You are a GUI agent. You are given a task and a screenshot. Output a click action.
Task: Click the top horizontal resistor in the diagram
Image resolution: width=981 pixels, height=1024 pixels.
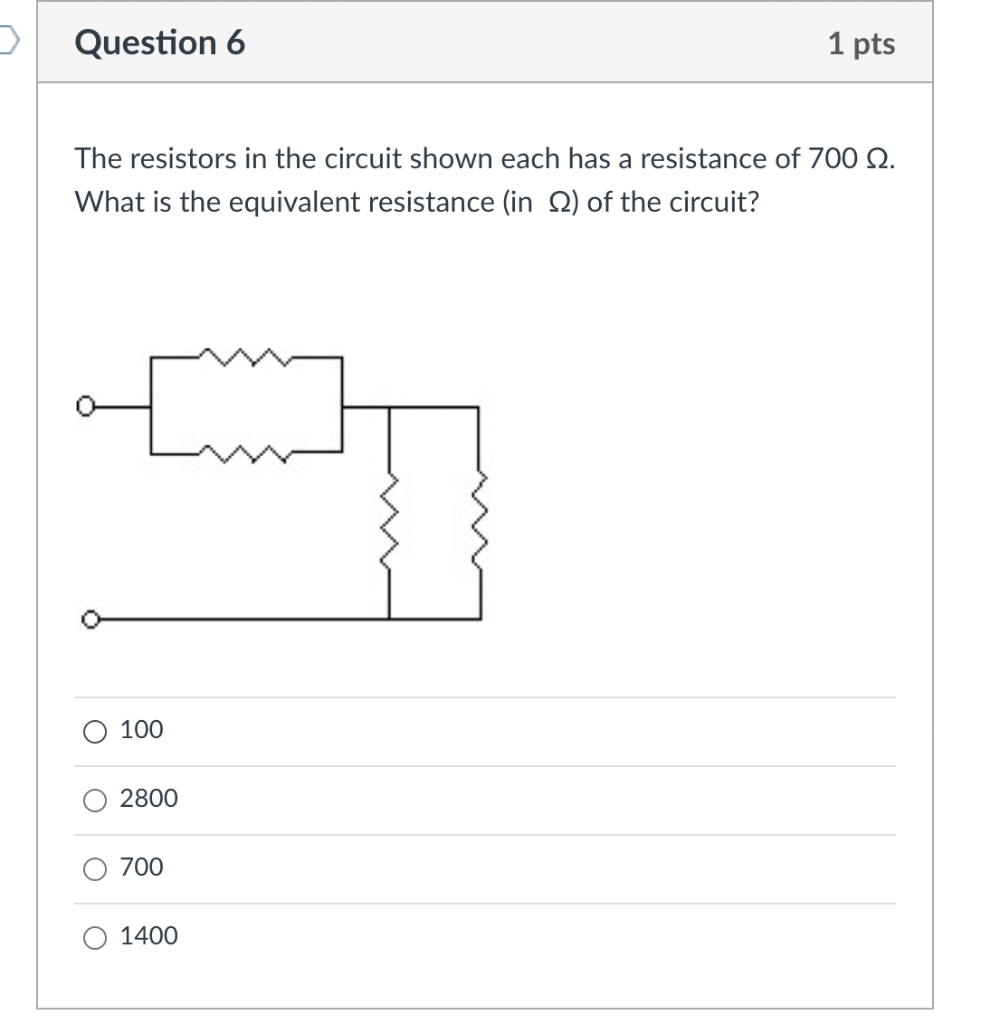coord(245,357)
